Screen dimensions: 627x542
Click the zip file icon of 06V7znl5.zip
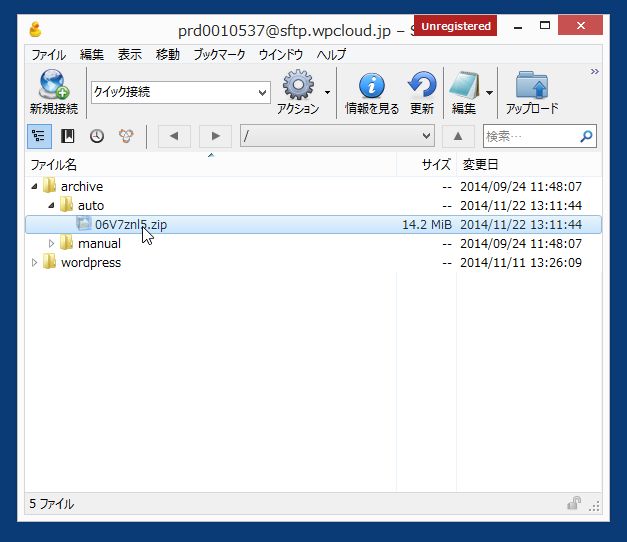[84, 223]
